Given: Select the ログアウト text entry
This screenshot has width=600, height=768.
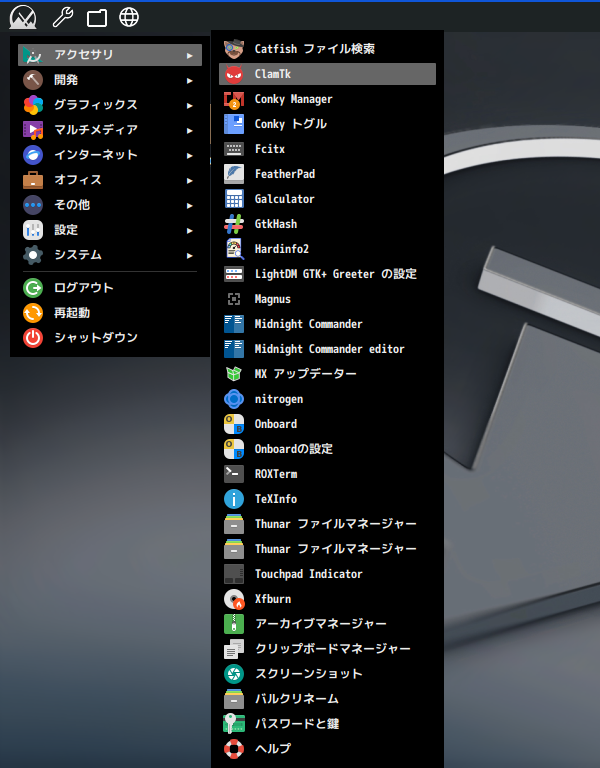Looking at the screenshot, I should [84, 288].
